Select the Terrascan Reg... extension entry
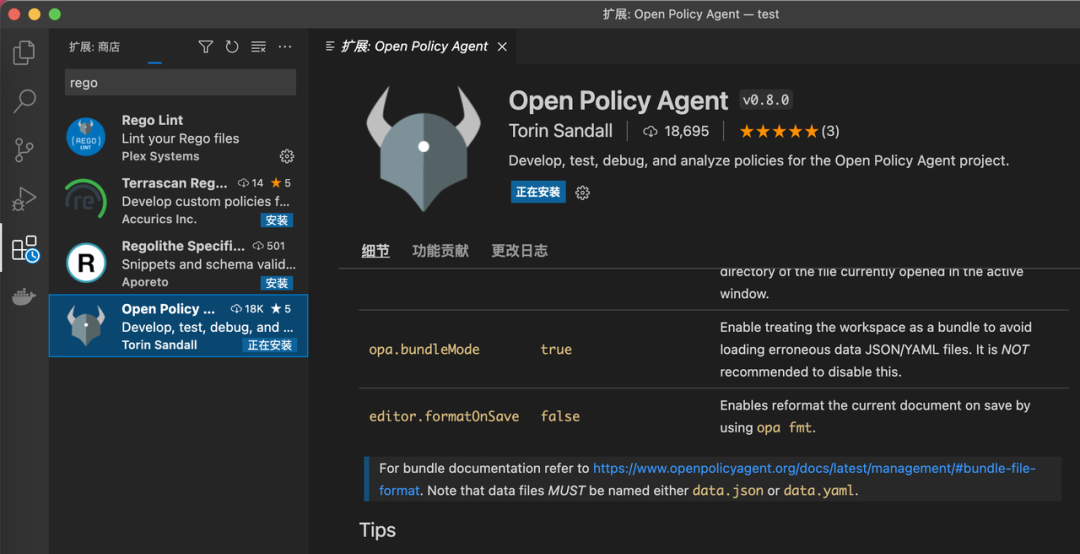Screen dimensions: 1080x554 (178, 201)
